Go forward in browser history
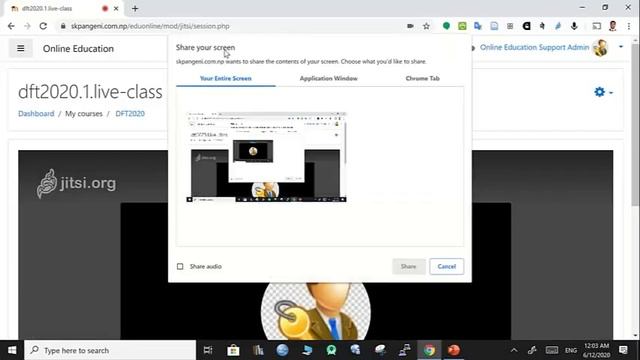The image size is (640, 360). point(27,26)
